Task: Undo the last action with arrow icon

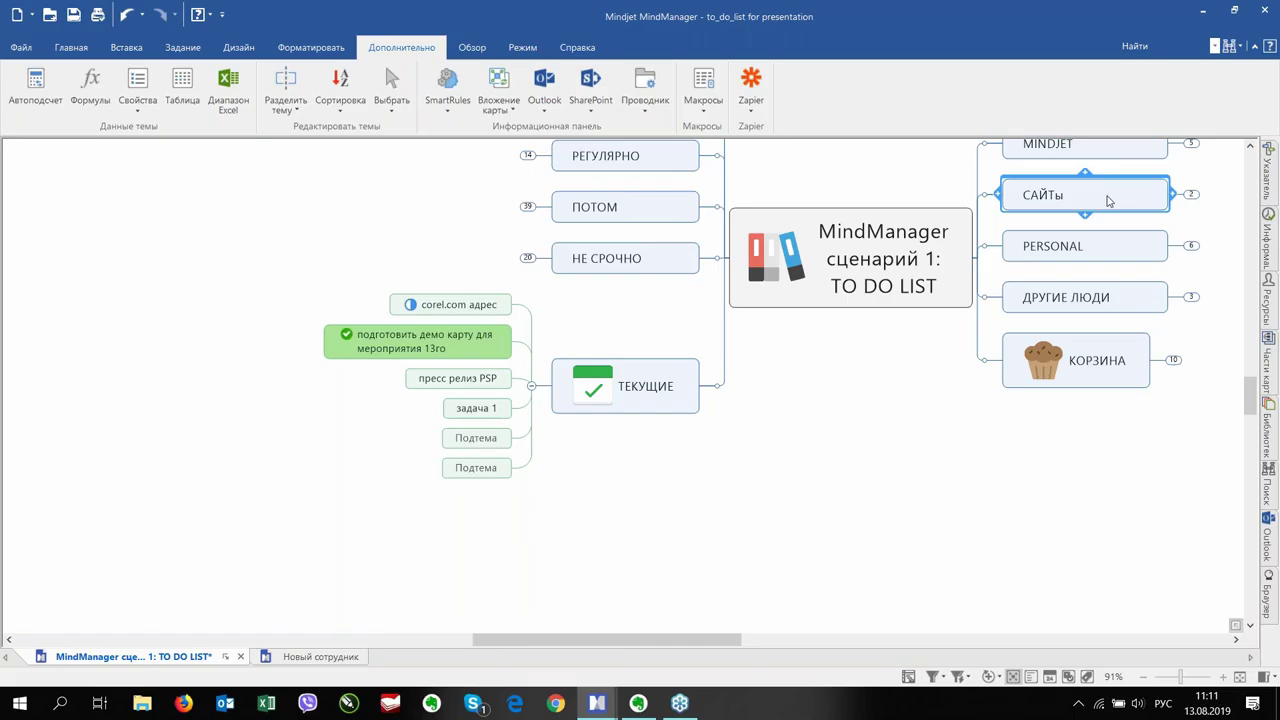Action: [126, 15]
